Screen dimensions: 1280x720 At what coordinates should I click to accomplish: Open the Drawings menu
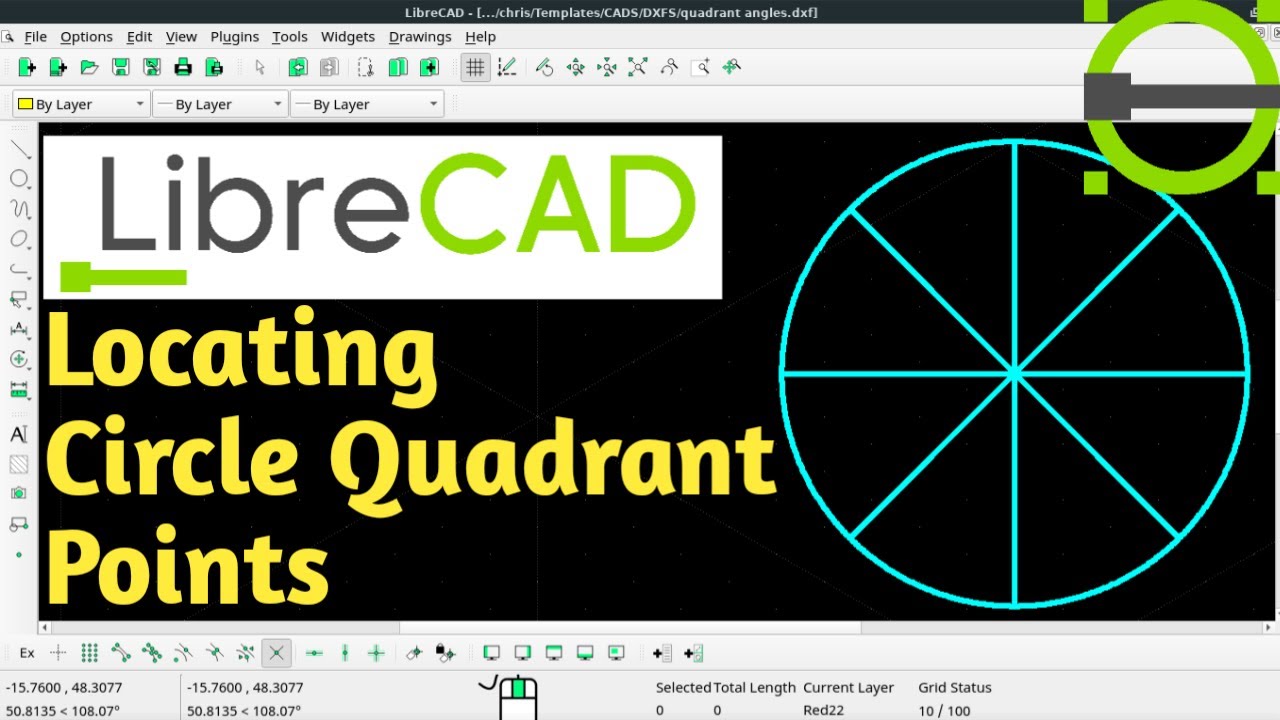tap(420, 37)
